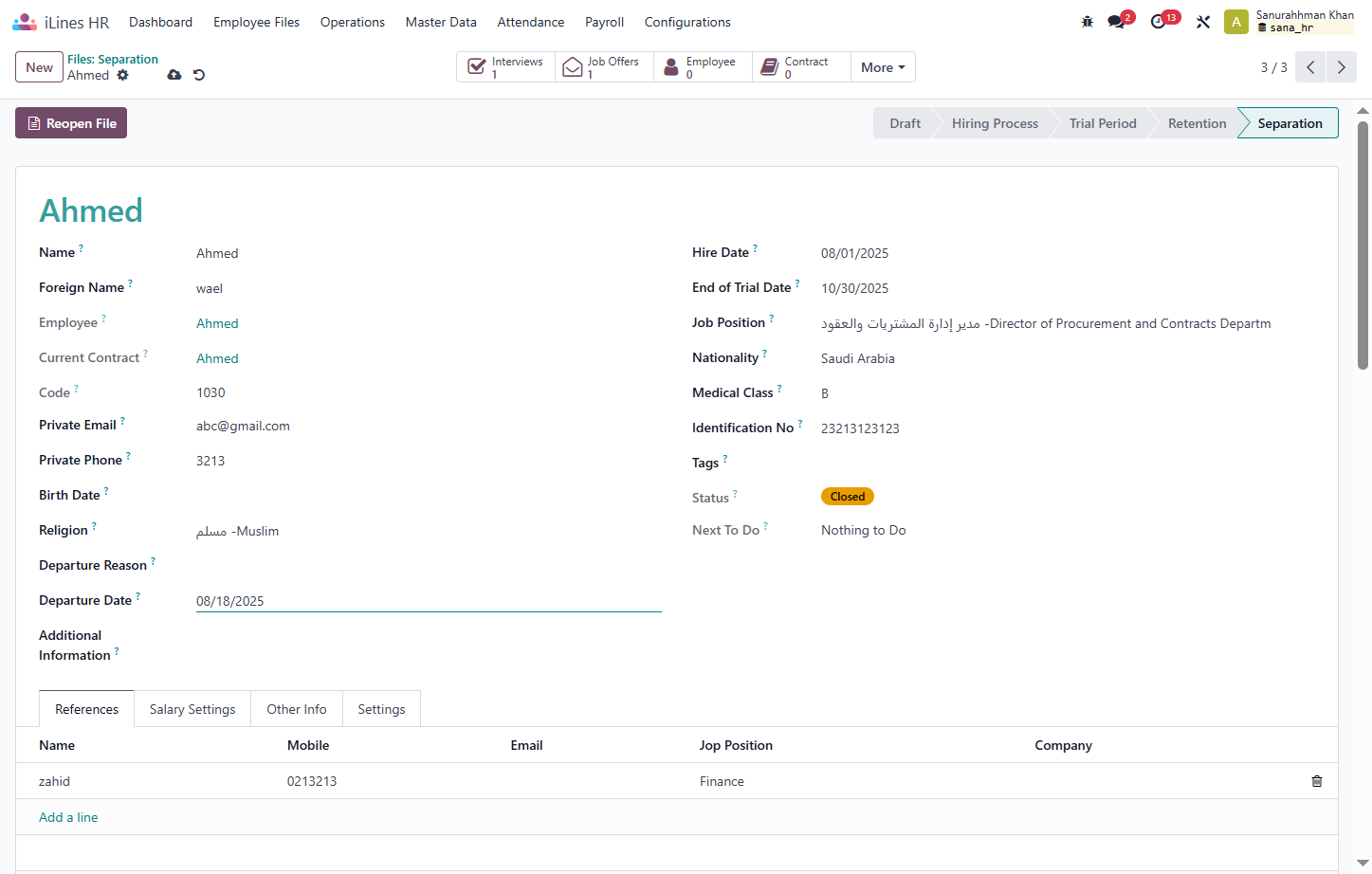Screen dimensions: 1372x874
Task: Click the Reopen File button
Action: click(x=71, y=123)
